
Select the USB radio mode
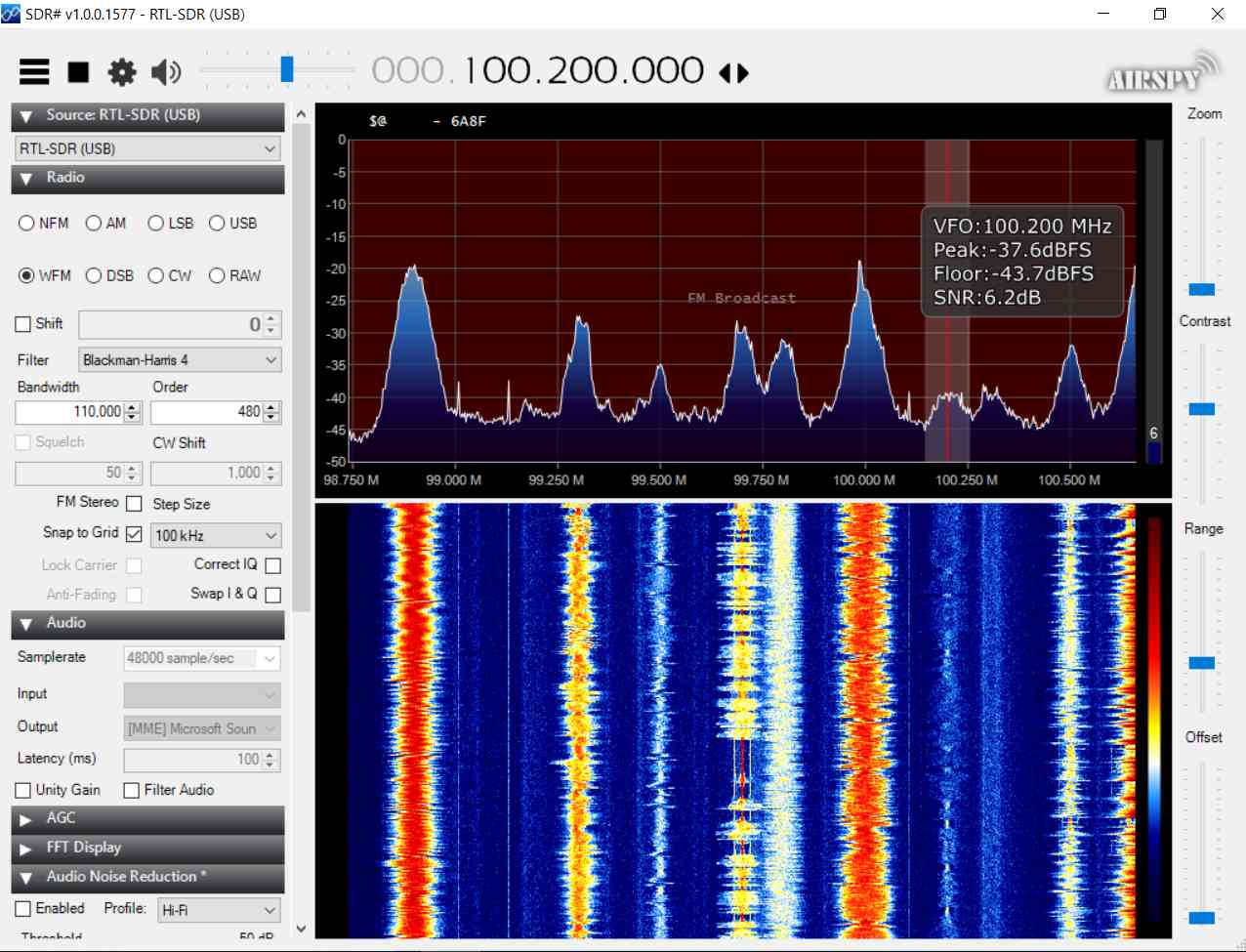(x=217, y=224)
